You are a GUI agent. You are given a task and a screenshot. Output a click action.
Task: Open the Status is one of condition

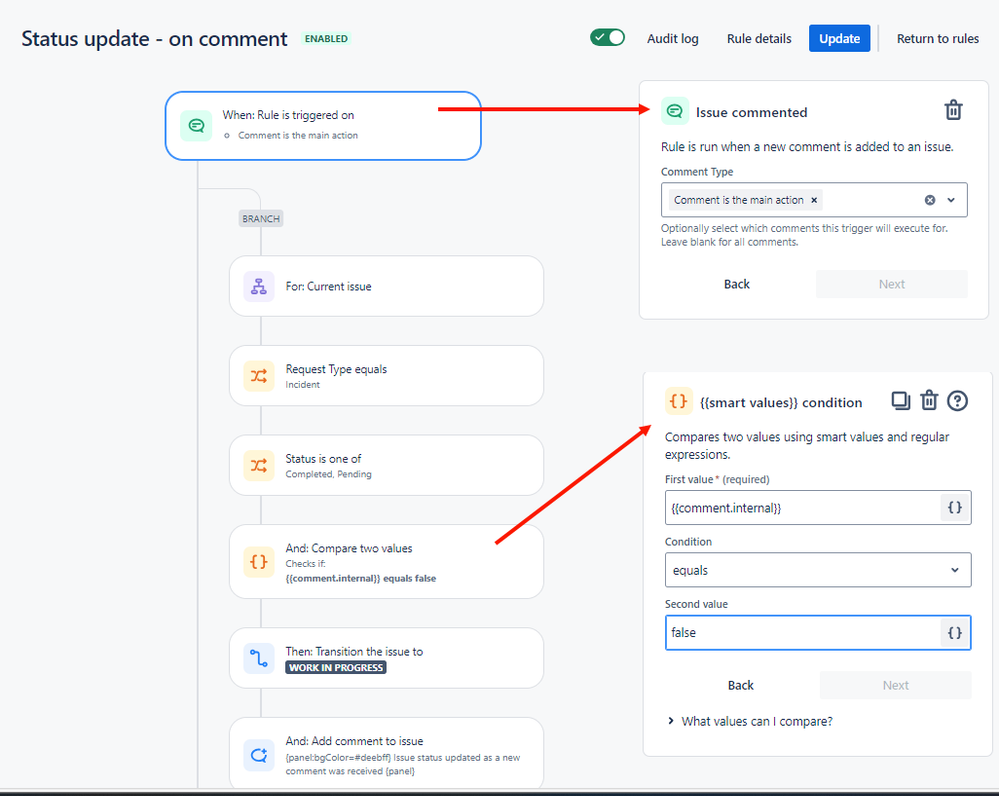point(386,465)
